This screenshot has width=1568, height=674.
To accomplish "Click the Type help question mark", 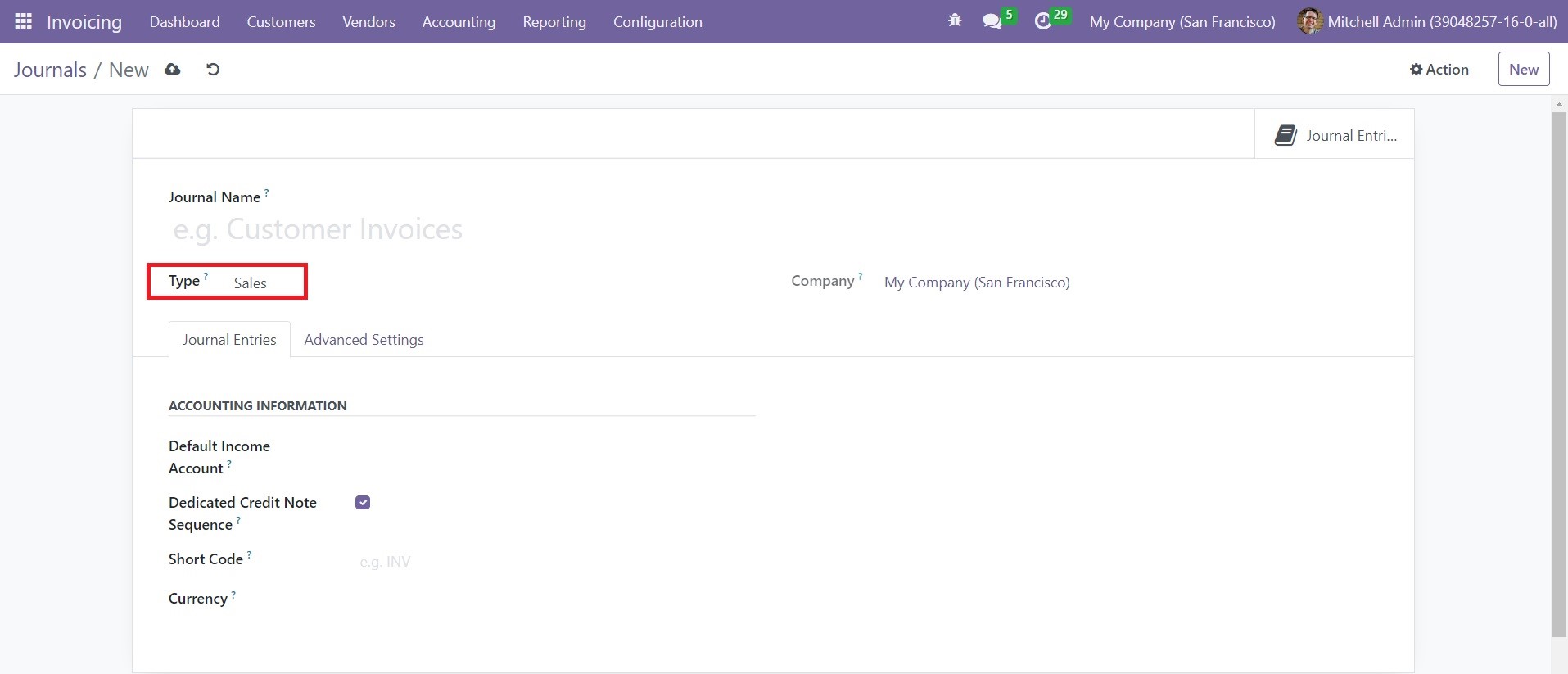I will (206, 277).
